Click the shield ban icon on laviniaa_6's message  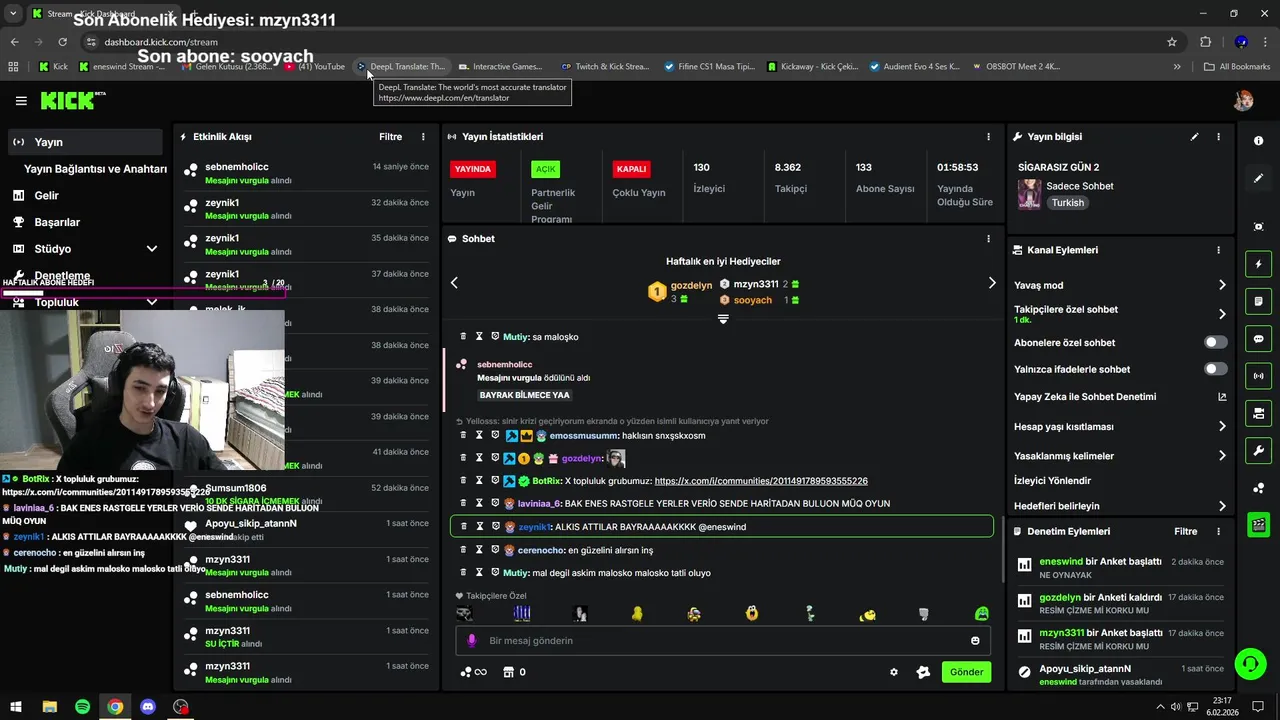tap(495, 504)
